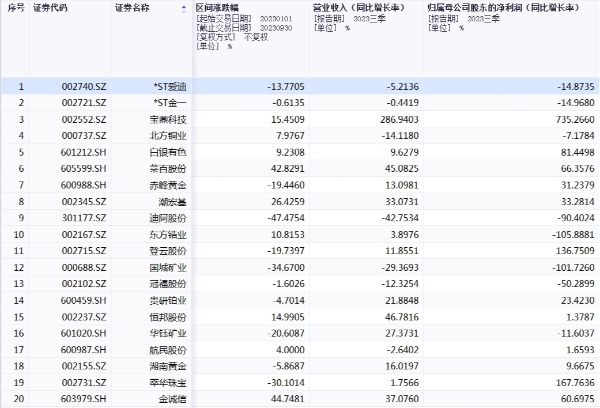Select stock code 002715.SZ
Screen dimensions: 600x408
pos(84,251)
